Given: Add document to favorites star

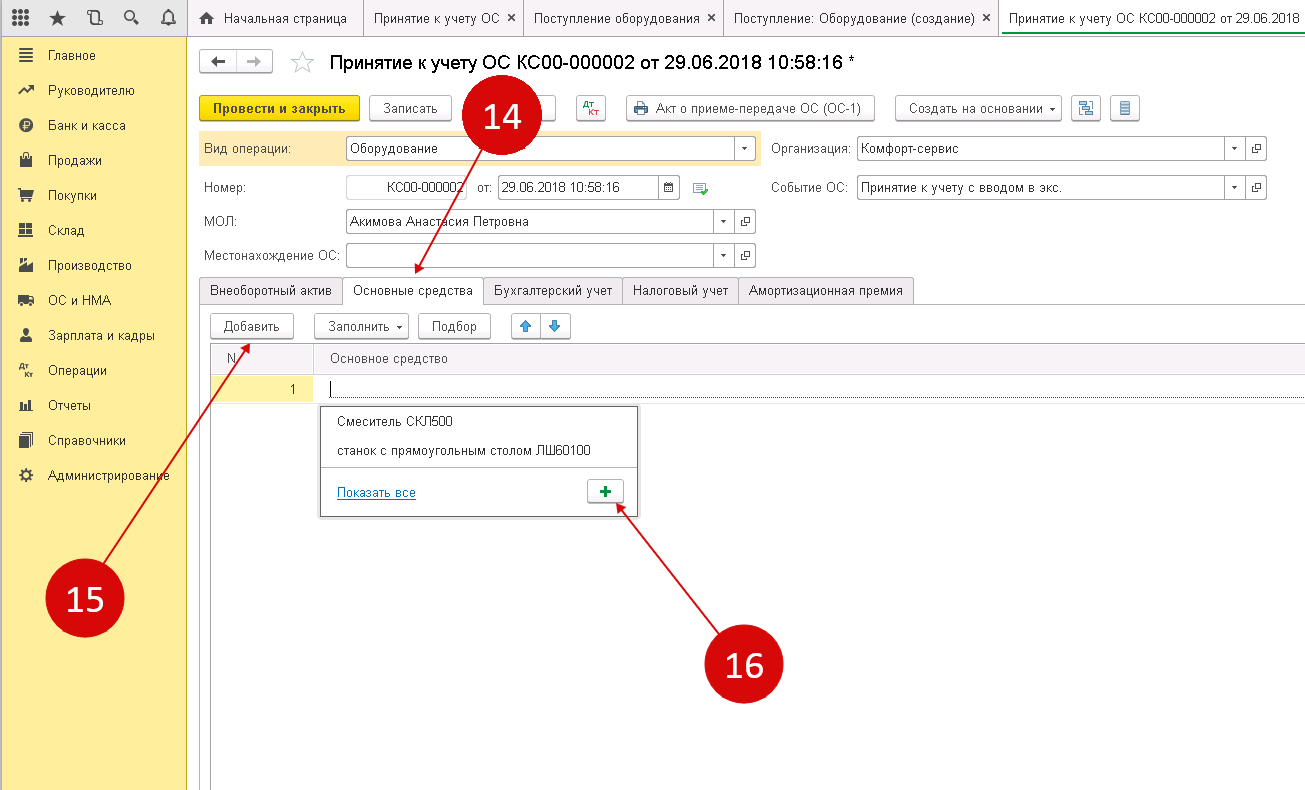Looking at the screenshot, I should (x=302, y=63).
